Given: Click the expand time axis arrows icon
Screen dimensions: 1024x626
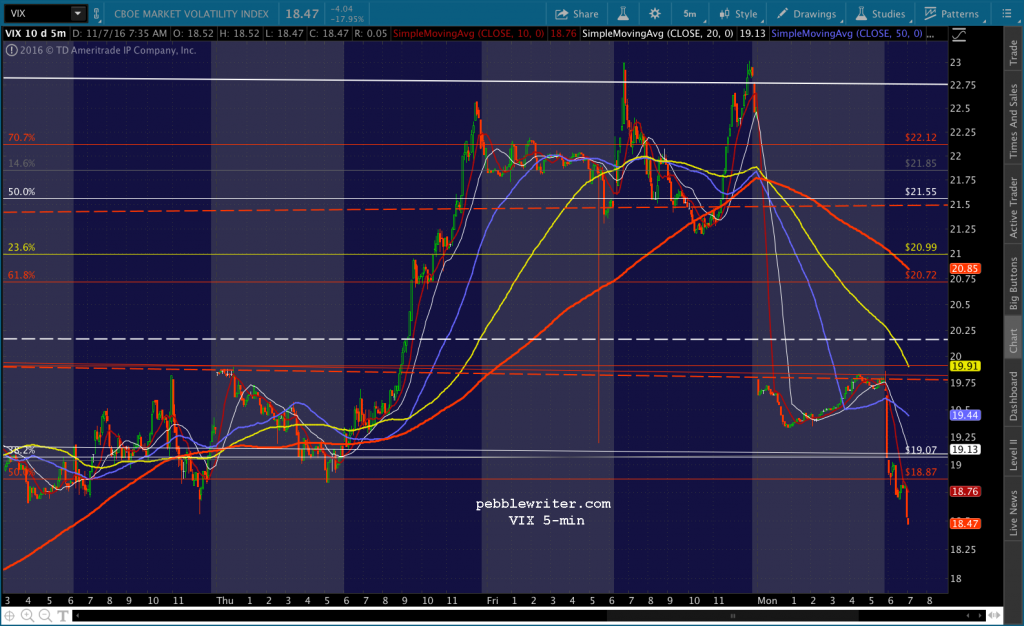Looking at the screenshot, I should click(x=994, y=615).
